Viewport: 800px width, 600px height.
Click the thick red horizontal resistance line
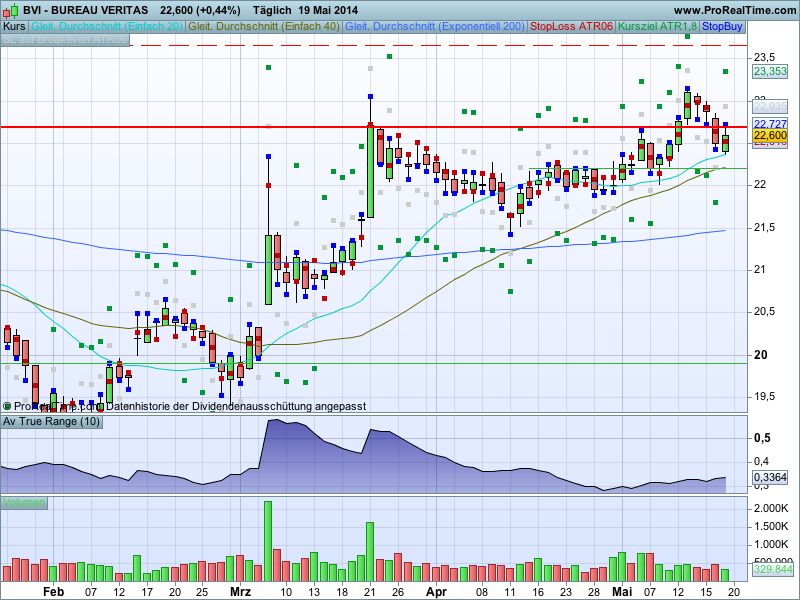click(373, 127)
